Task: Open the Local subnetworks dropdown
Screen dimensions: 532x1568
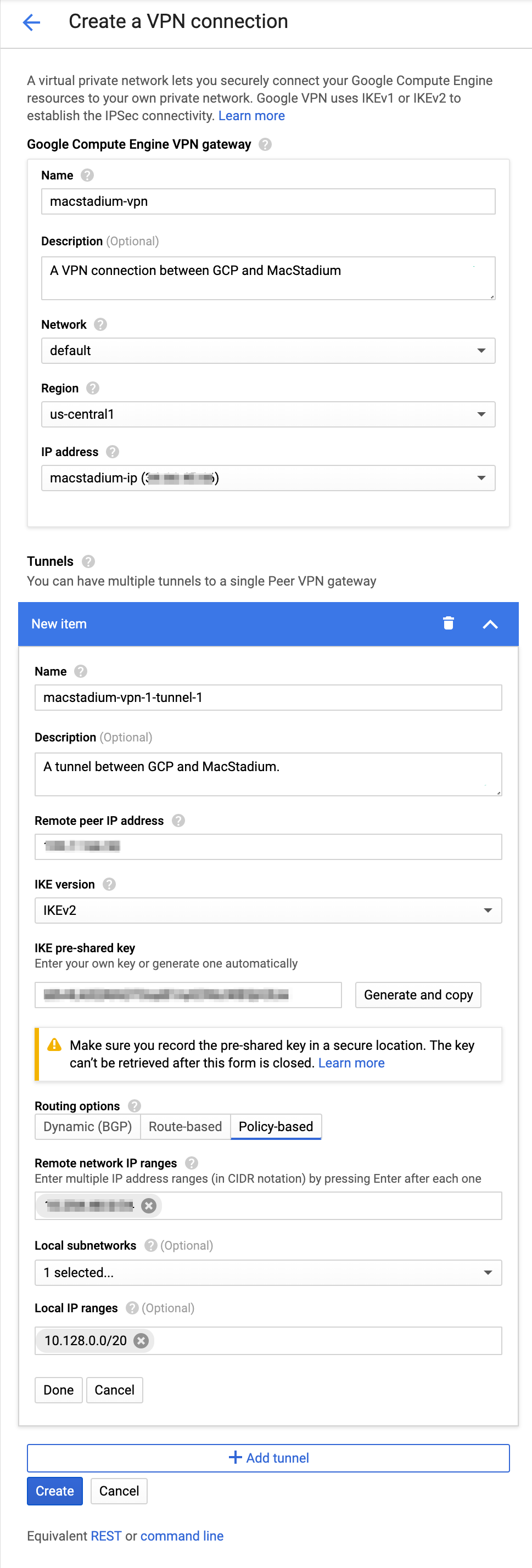Action: click(x=268, y=1272)
